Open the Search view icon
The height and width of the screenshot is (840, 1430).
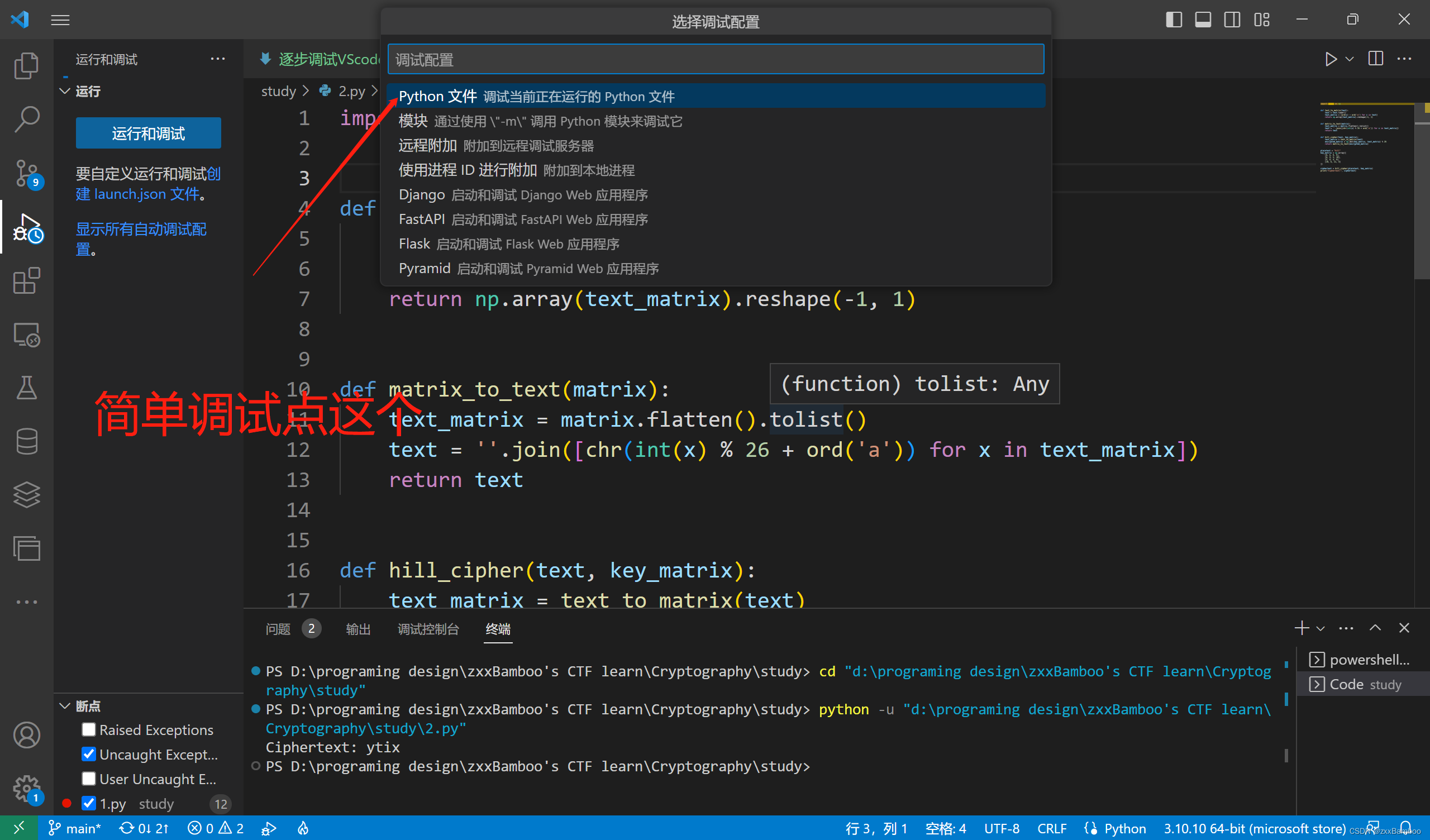26,119
